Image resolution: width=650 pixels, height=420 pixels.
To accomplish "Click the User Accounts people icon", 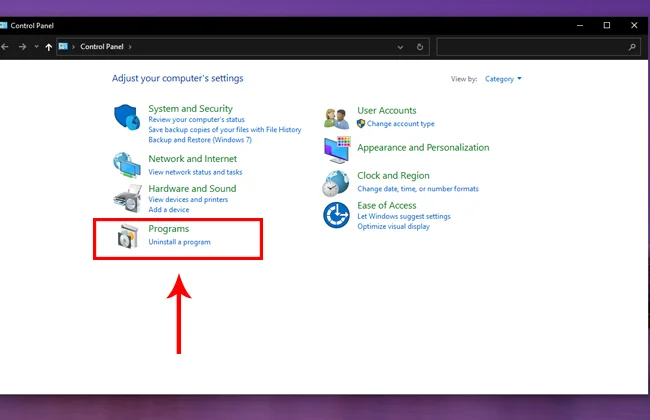I will pyautogui.click(x=336, y=118).
